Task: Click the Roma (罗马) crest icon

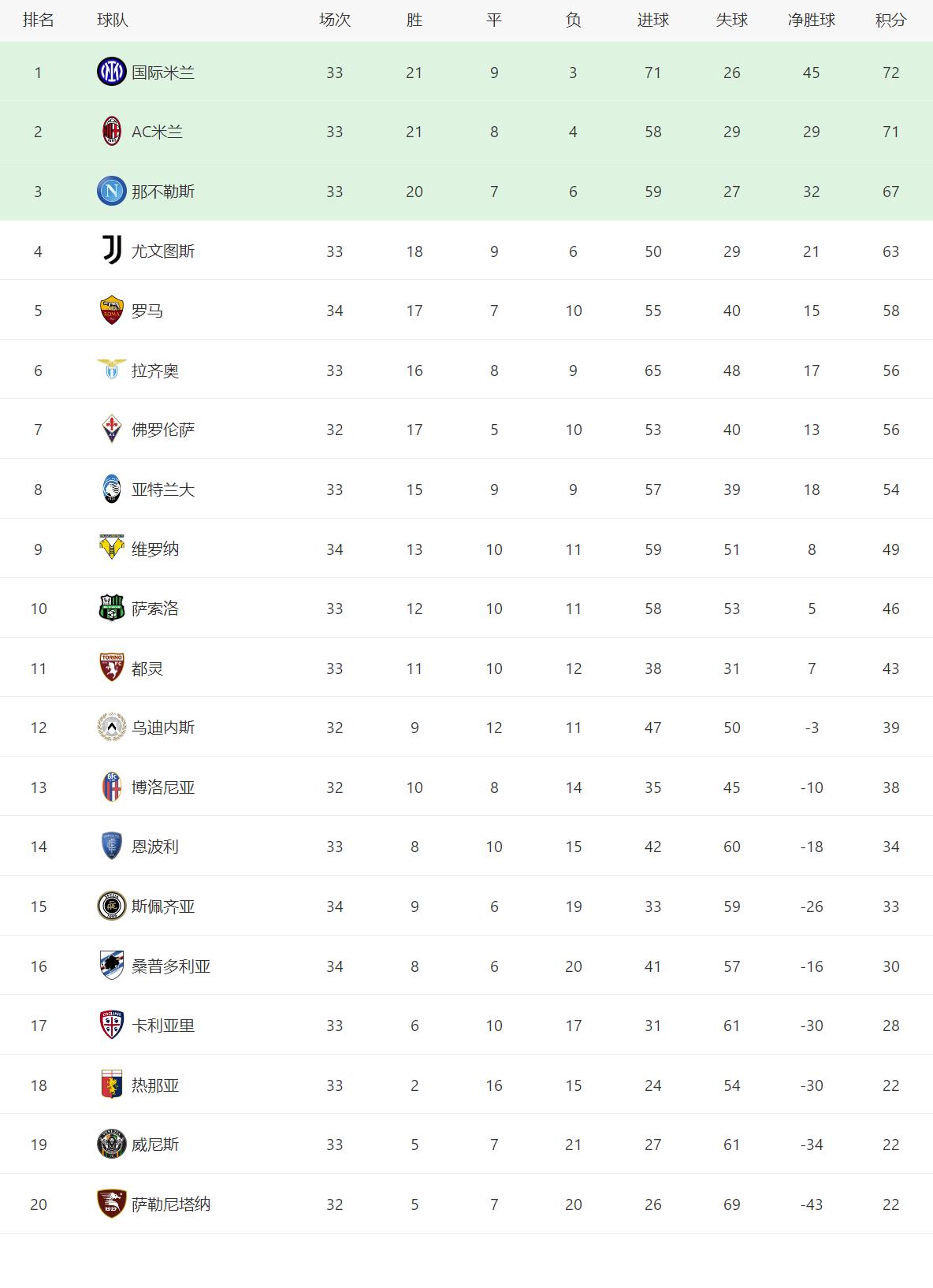Action: [111, 311]
